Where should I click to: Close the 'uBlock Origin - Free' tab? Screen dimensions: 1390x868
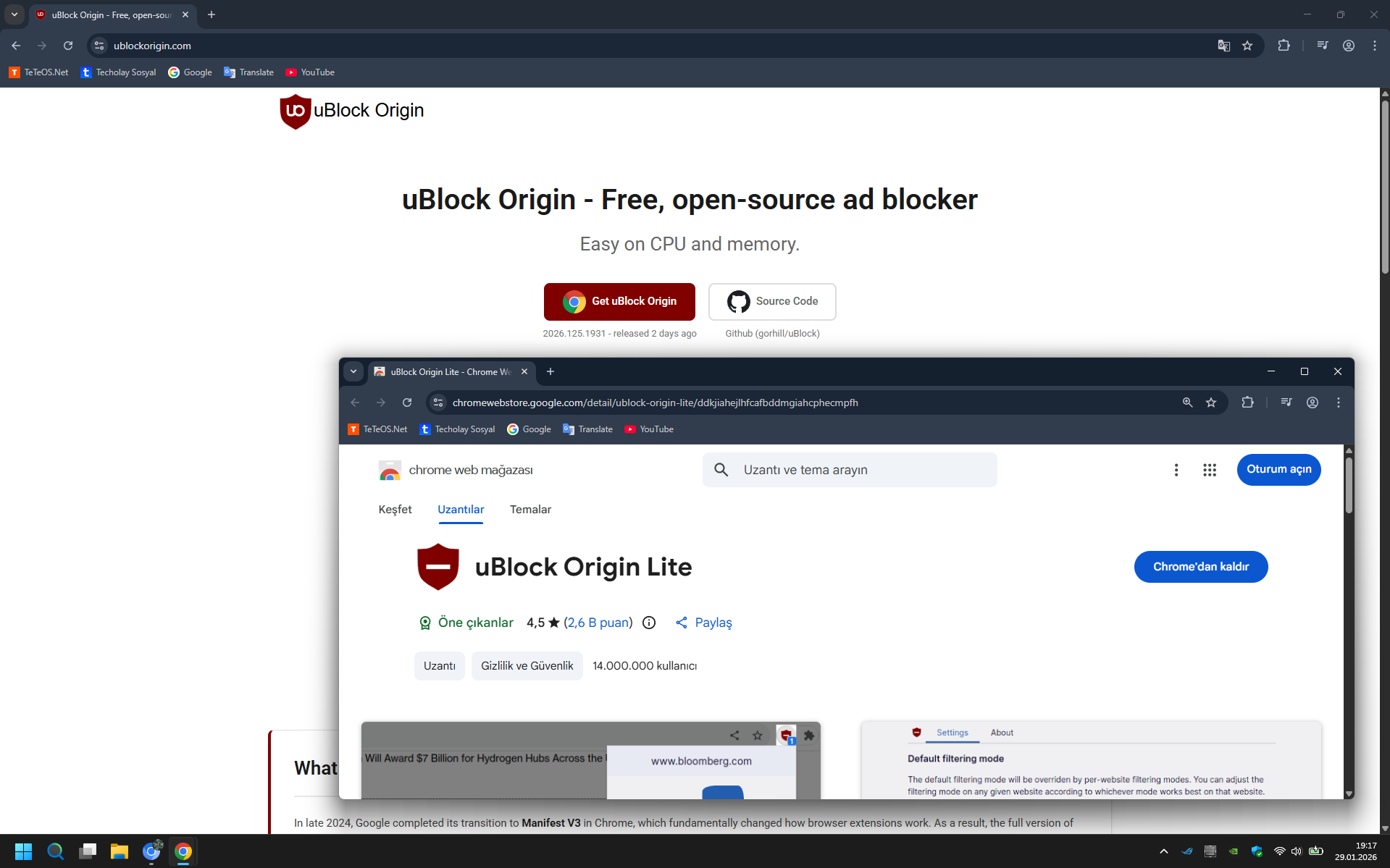tap(185, 14)
